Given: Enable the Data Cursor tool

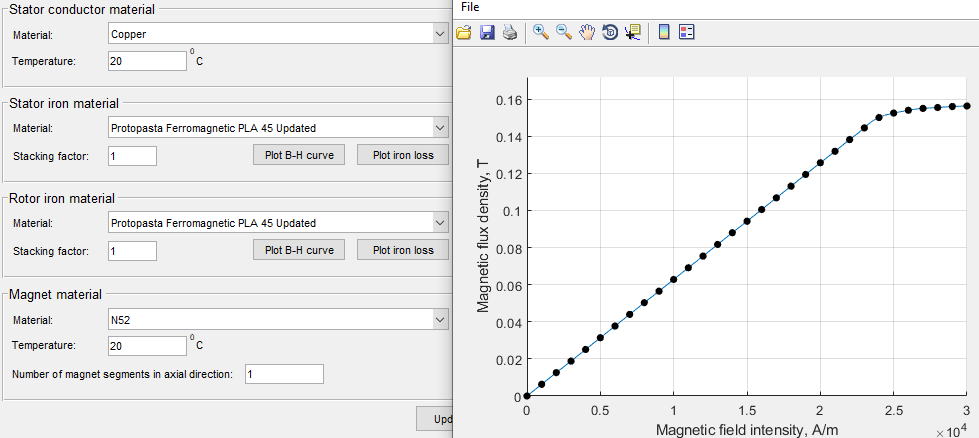Looking at the screenshot, I should coord(632,32).
